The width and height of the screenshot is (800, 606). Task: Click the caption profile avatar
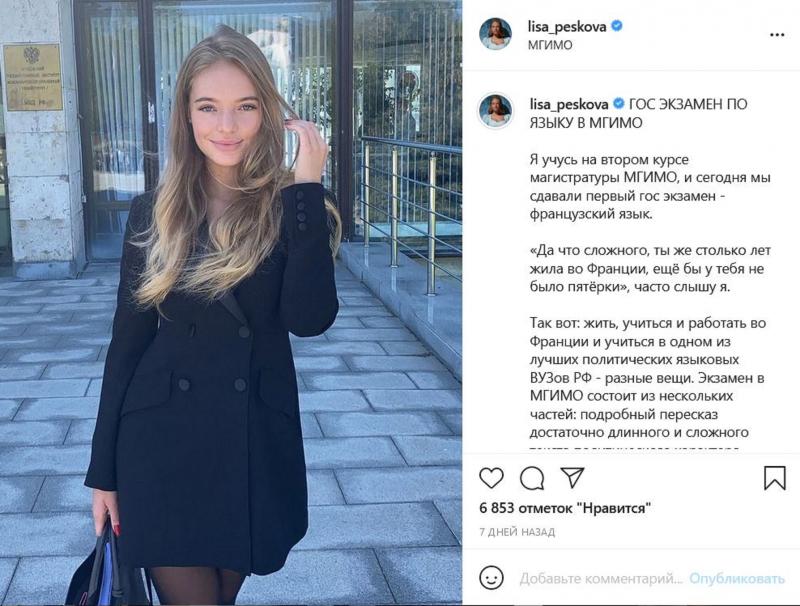495,111
